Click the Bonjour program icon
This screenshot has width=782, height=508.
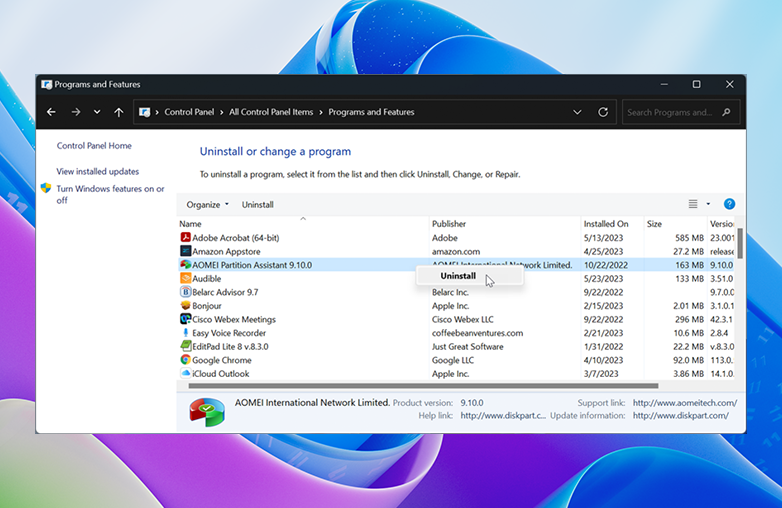click(x=186, y=305)
